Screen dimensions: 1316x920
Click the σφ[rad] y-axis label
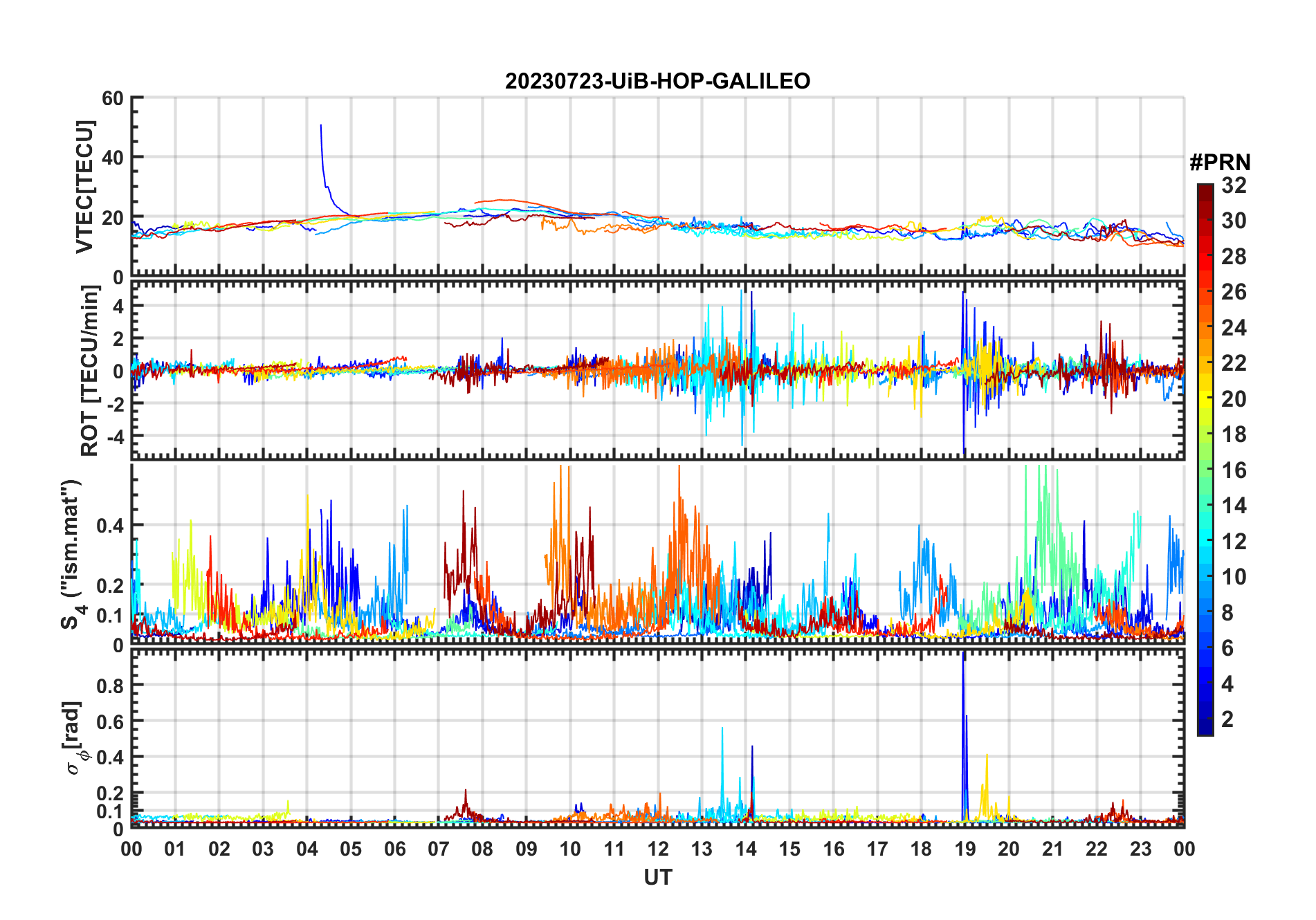(x=73, y=738)
